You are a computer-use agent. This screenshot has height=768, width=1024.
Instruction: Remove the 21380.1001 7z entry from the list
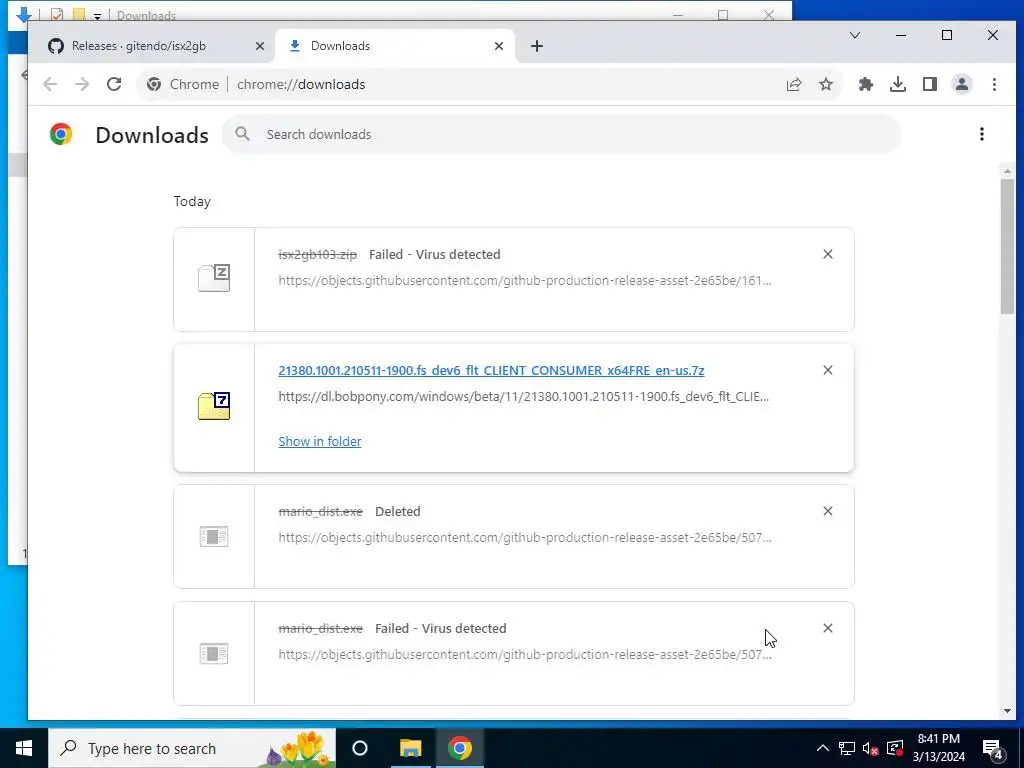(827, 370)
